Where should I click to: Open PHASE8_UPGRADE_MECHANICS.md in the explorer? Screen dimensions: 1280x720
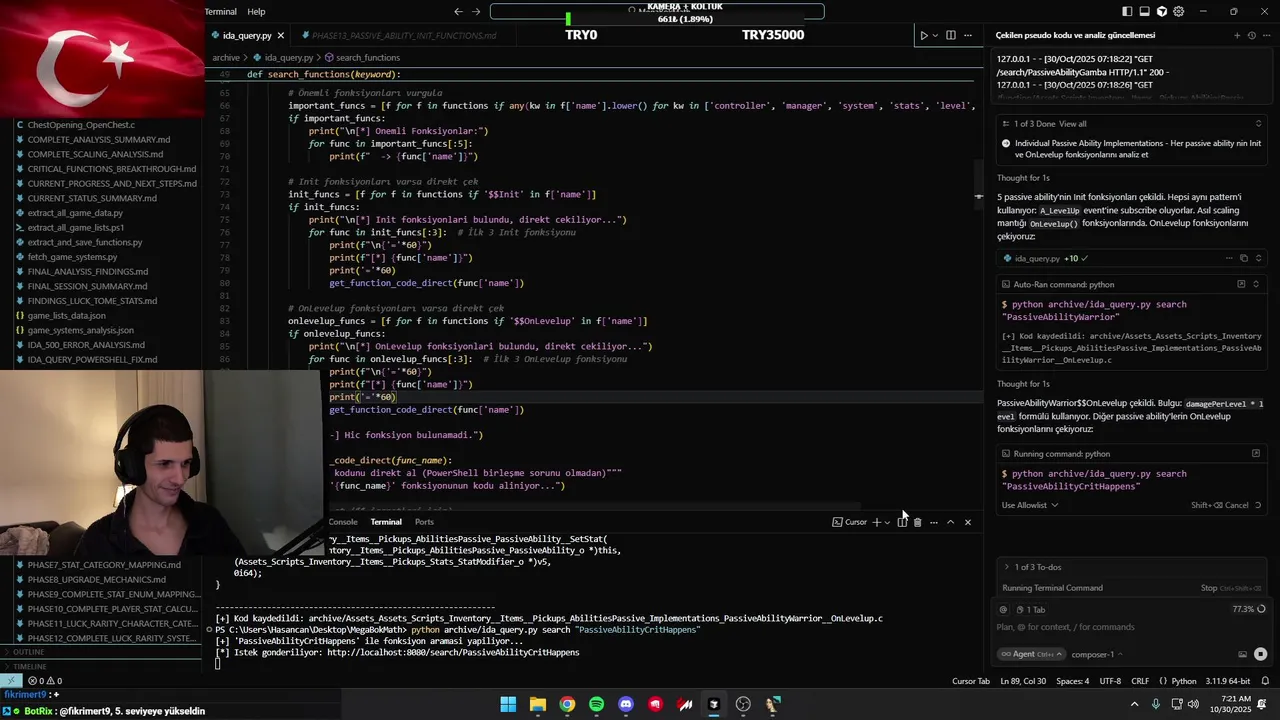[x=96, y=579]
